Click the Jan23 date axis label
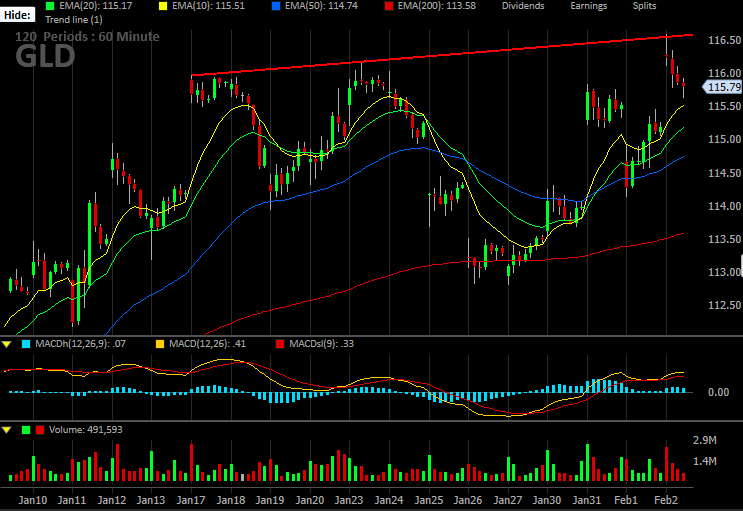This screenshot has width=743, height=511. (x=349, y=500)
